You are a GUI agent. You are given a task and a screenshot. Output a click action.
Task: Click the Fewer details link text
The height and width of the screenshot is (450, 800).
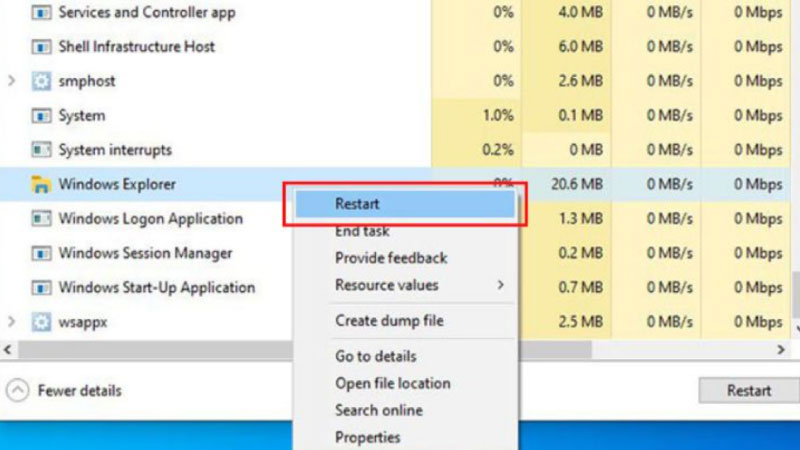click(80, 391)
